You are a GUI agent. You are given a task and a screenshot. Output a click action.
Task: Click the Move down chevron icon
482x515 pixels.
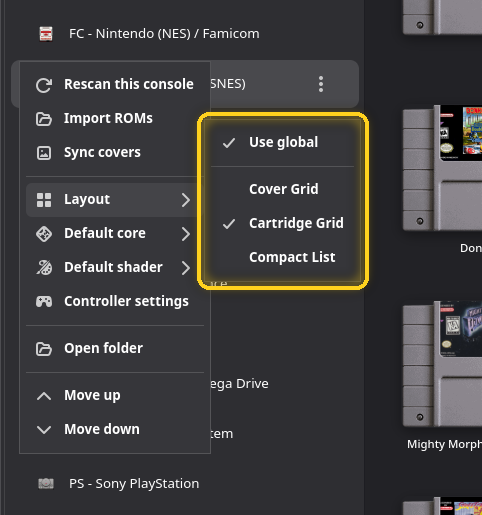pos(44,429)
